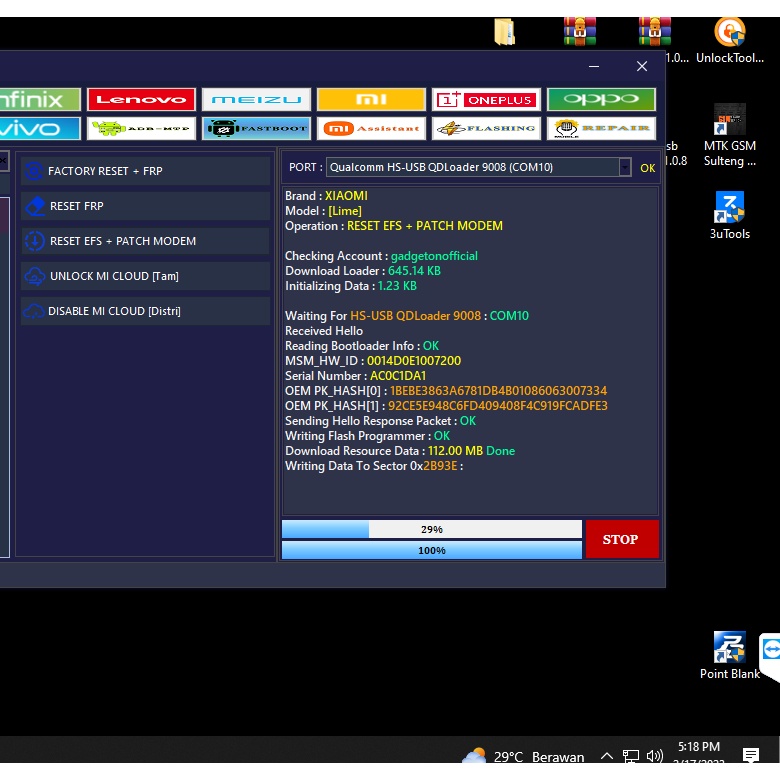Click the red STOP button
Screen dimensions: 780x780
pyautogui.click(x=622, y=539)
